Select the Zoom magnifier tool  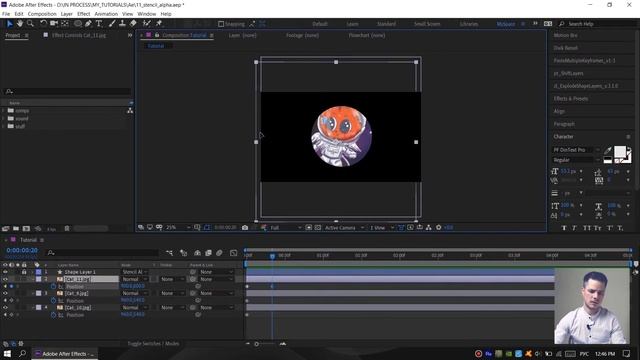click(30, 24)
